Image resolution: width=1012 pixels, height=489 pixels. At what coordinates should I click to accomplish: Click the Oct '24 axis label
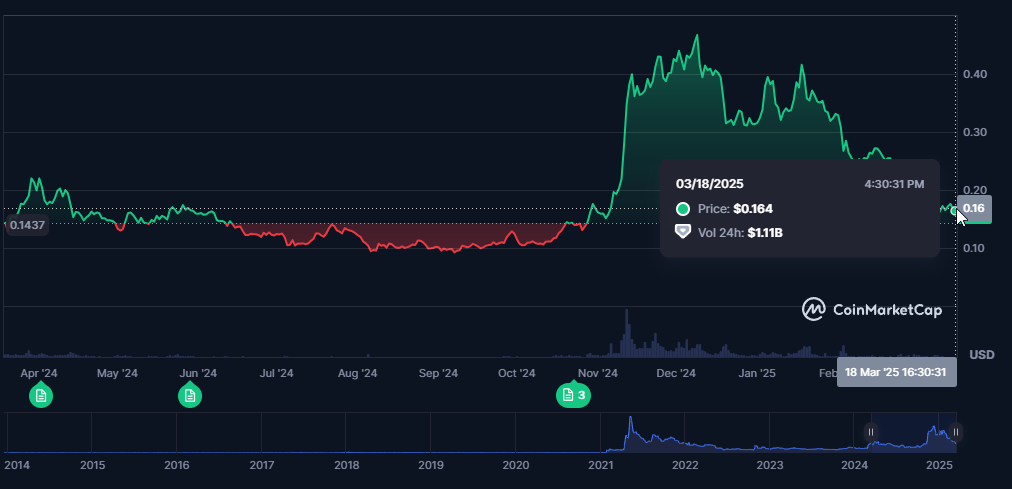tap(516, 374)
